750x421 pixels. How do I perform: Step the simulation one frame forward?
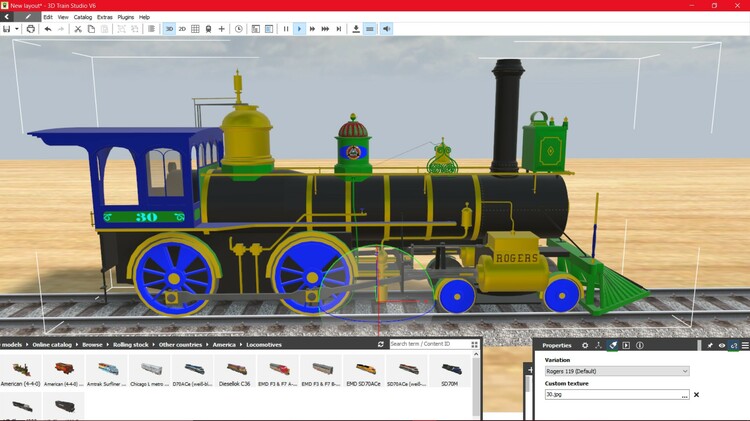(x=339, y=29)
